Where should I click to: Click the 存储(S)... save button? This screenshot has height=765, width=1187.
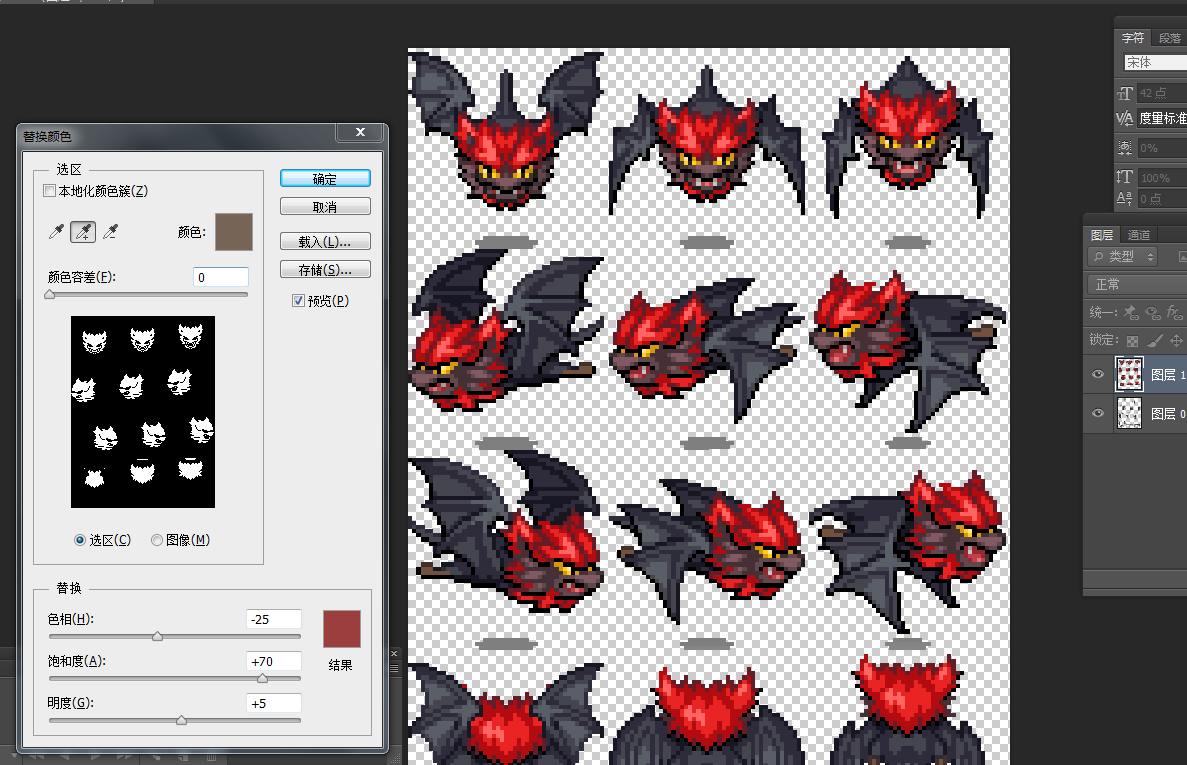click(x=325, y=269)
